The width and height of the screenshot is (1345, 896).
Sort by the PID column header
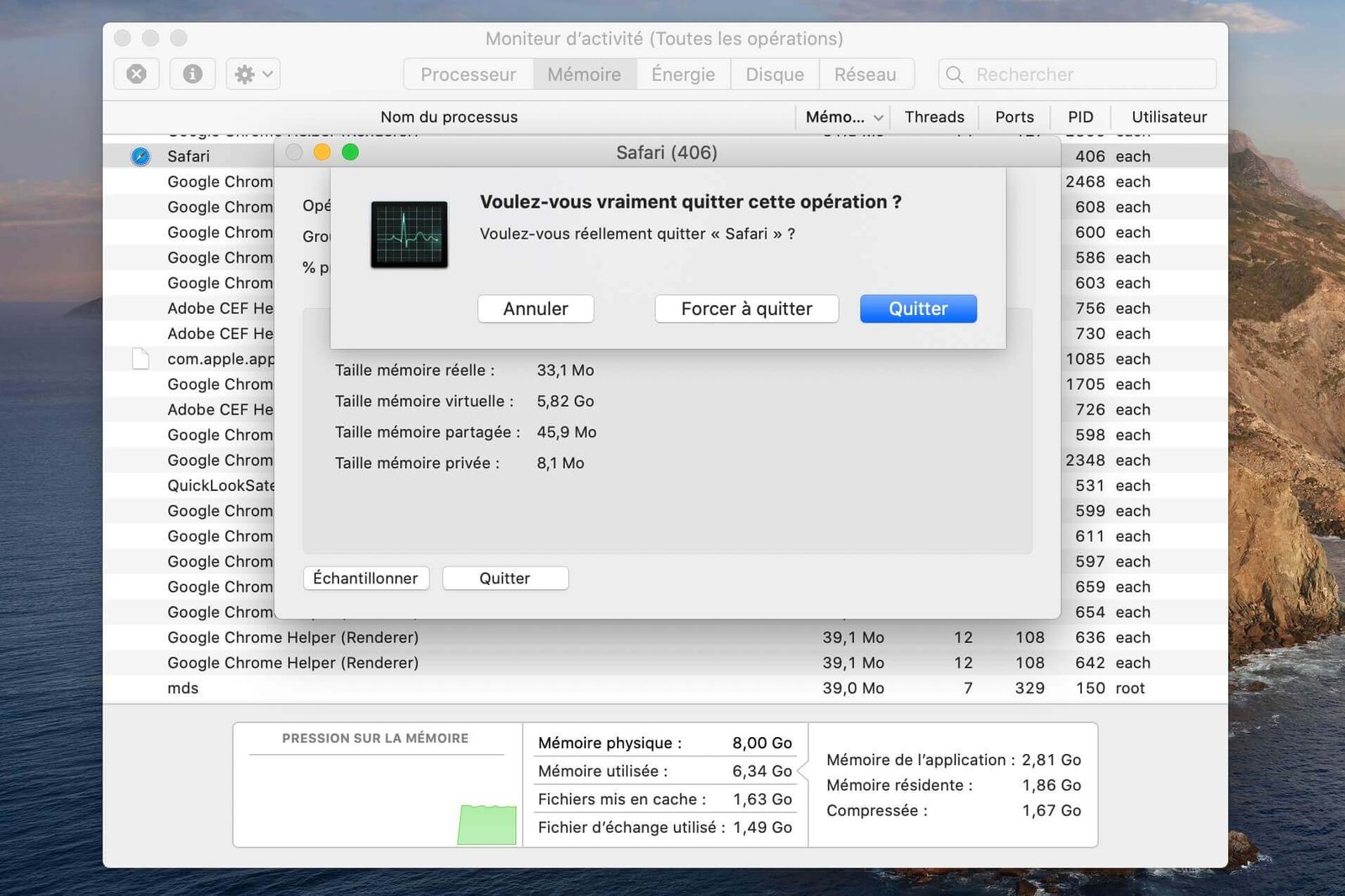[1081, 117]
